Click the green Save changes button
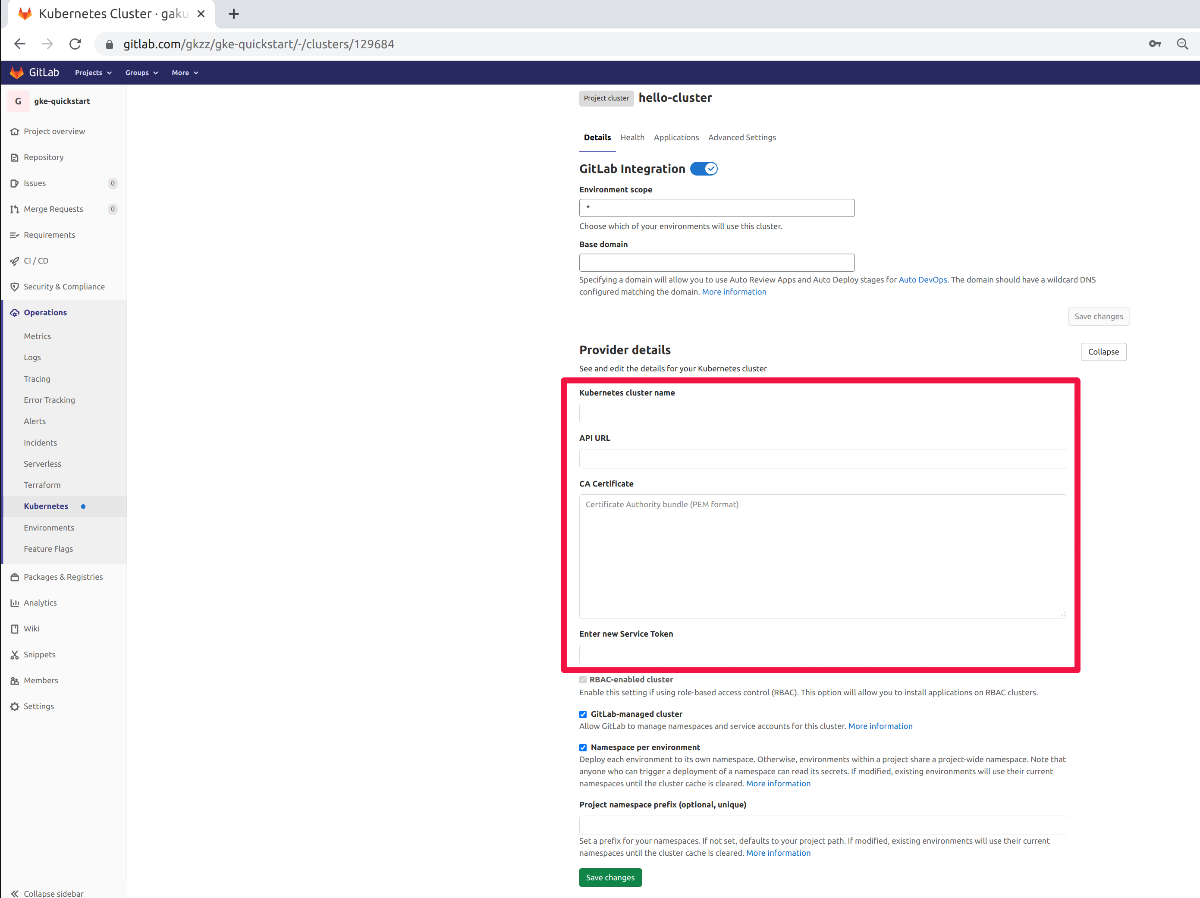This screenshot has width=1200, height=898. [x=610, y=877]
